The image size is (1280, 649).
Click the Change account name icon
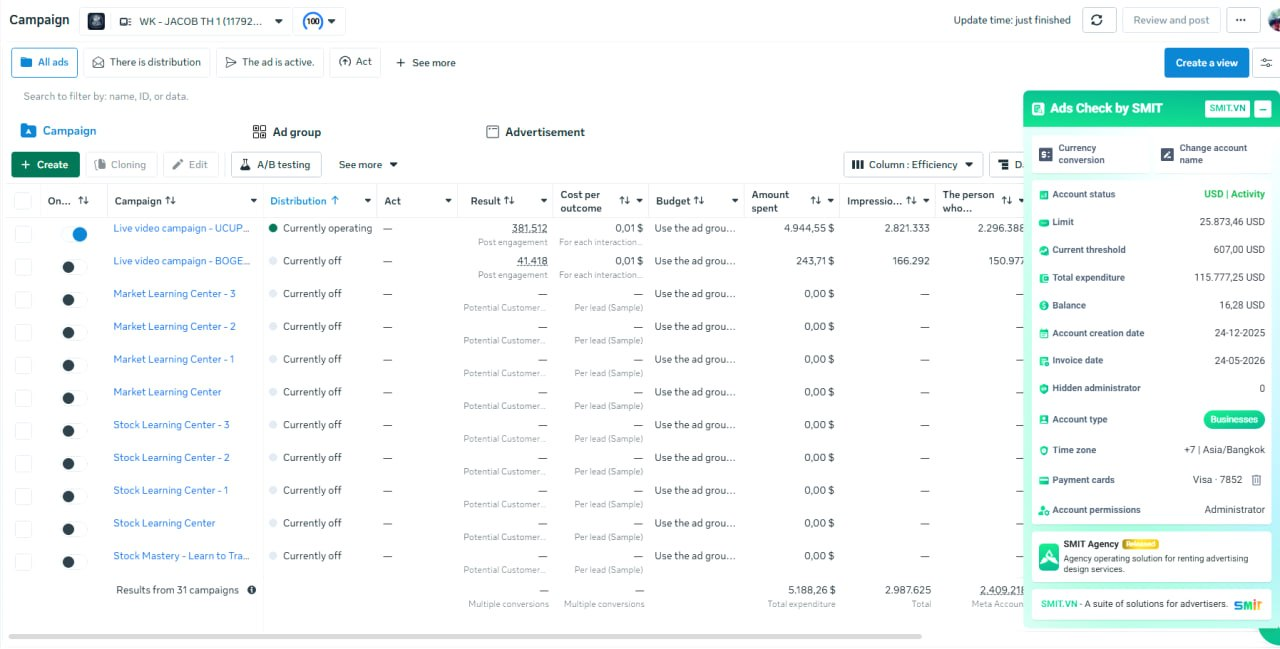(1166, 154)
